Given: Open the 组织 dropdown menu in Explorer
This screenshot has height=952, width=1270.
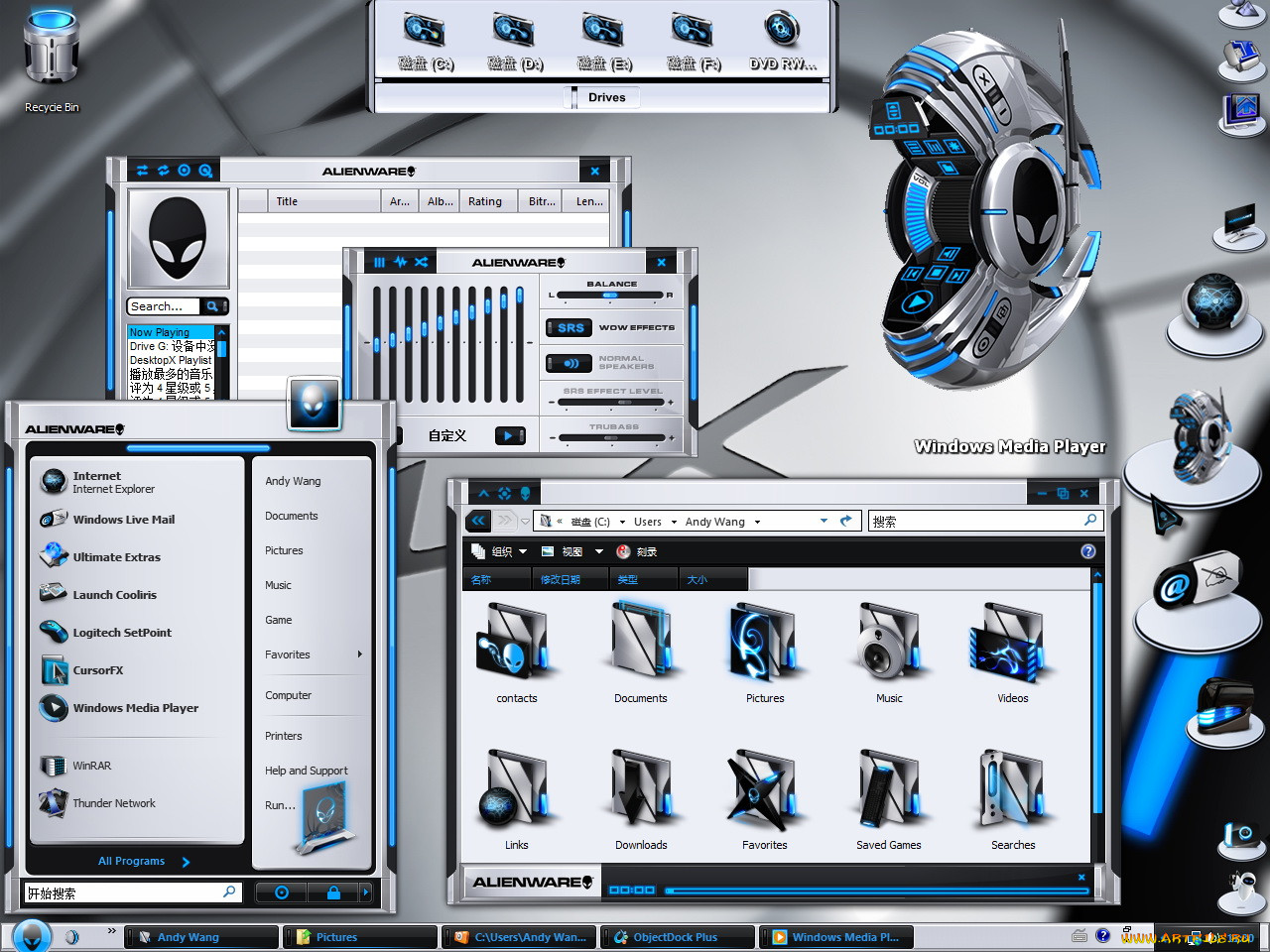Looking at the screenshot, I should (x=499, y=551).
